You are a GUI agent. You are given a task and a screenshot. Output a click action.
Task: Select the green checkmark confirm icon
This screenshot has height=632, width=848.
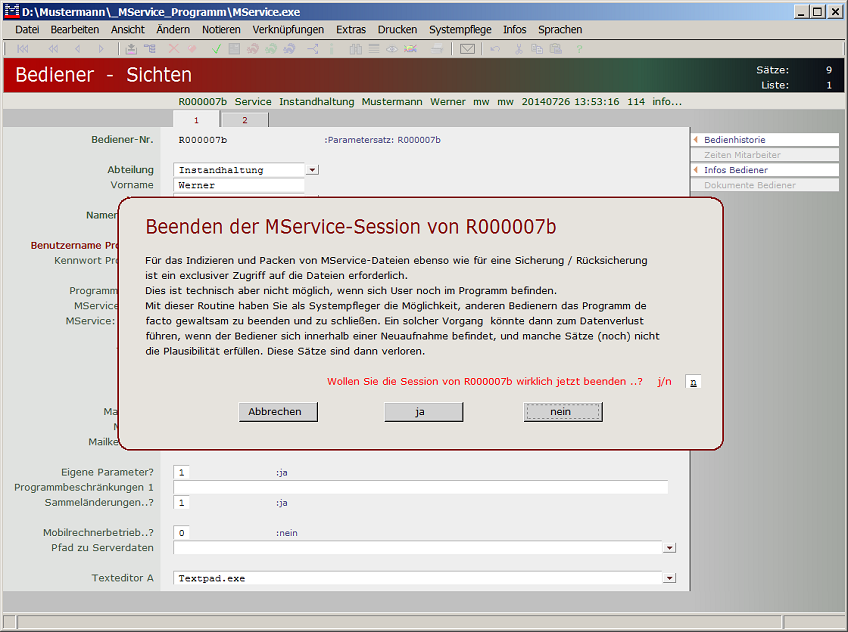point(215,47)
